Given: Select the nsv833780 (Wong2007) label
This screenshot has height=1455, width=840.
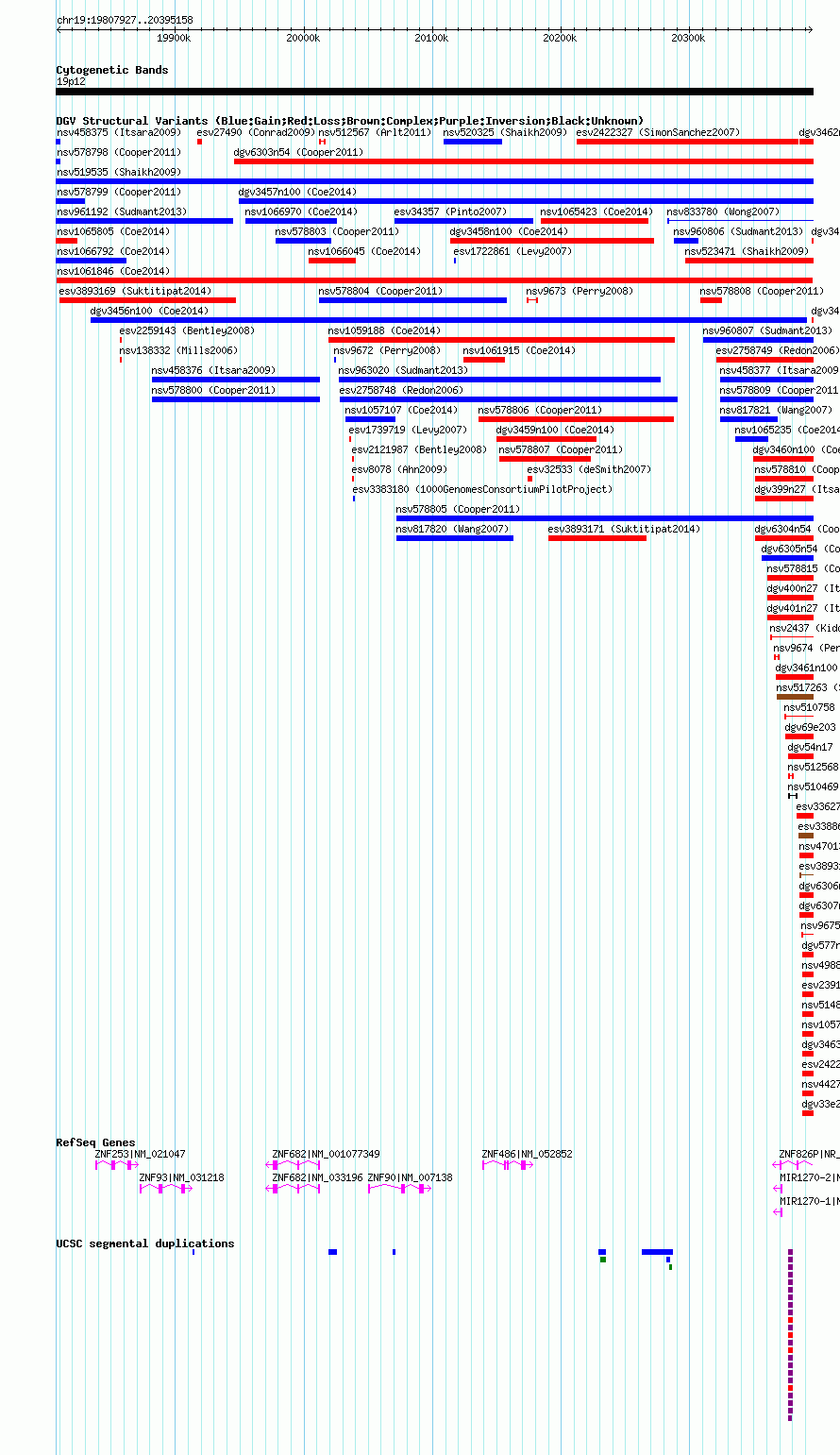Looking at the screenshot, I should tap(723, 211).
